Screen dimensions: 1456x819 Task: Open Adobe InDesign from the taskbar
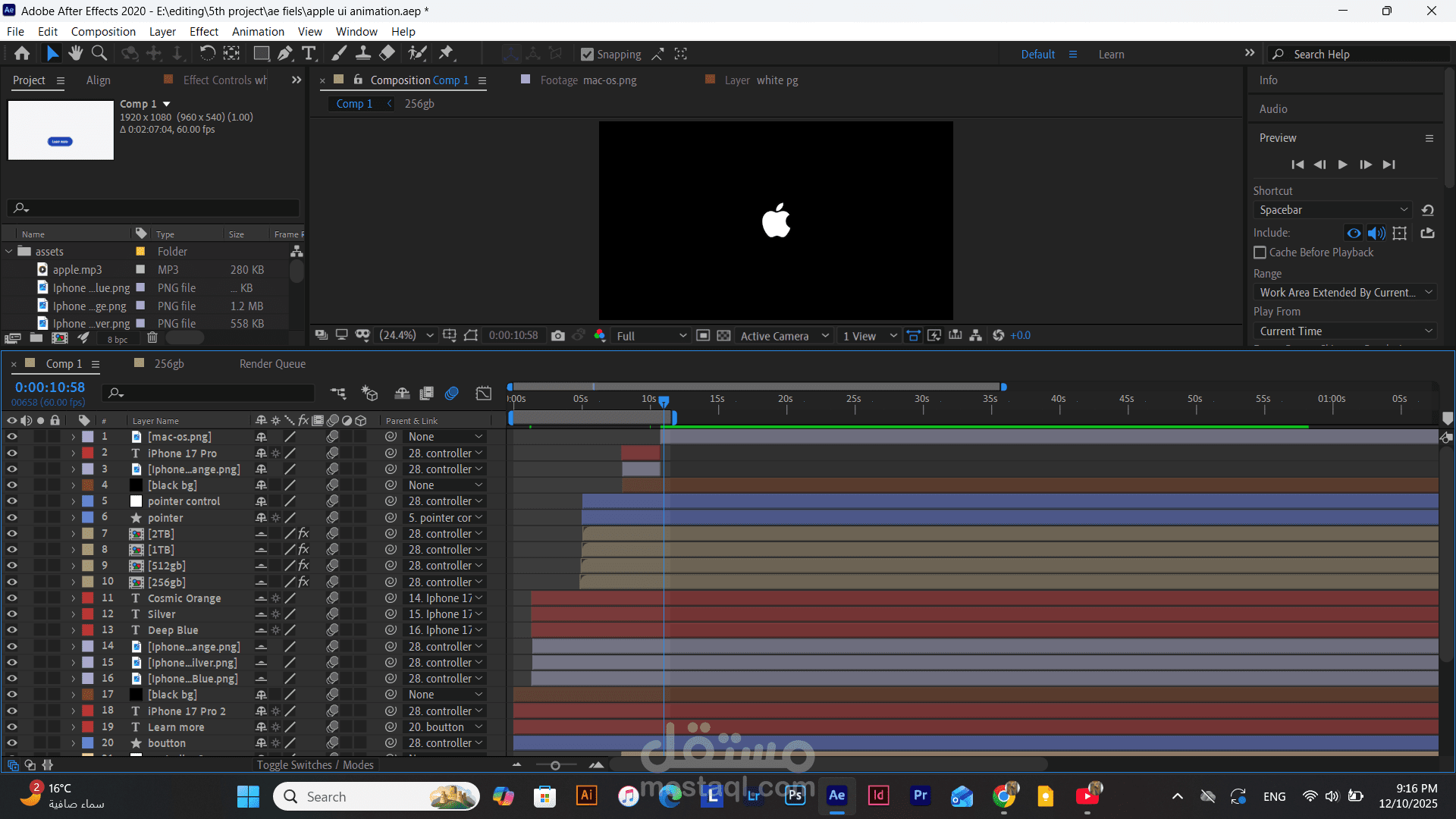[x=878, y=795]
